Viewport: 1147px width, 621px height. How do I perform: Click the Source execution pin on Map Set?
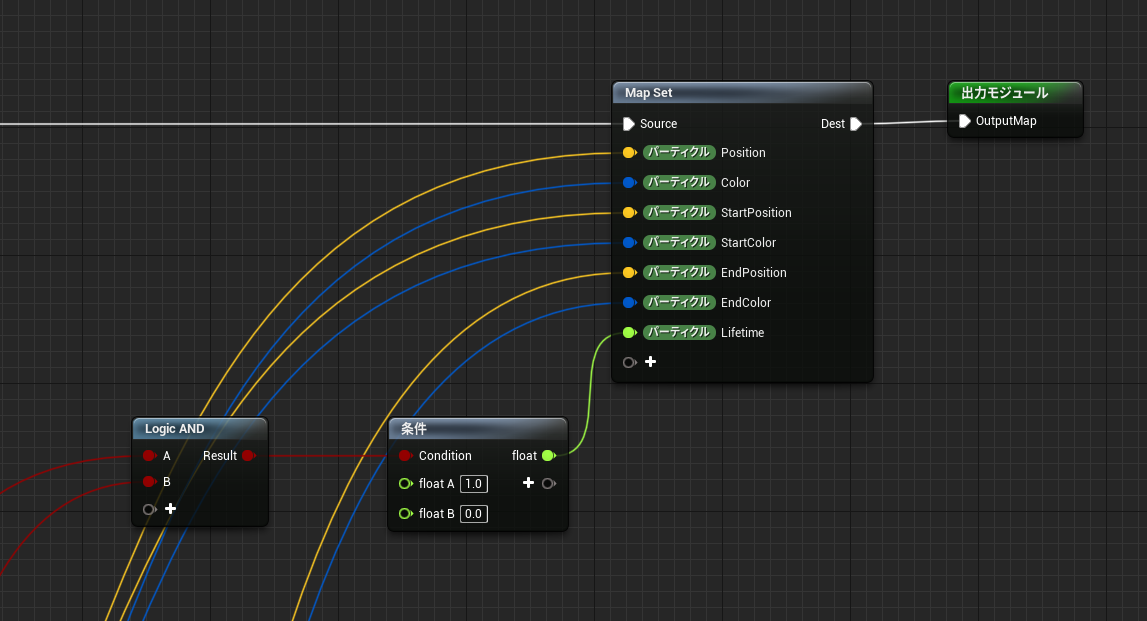[x=628, y=124]
